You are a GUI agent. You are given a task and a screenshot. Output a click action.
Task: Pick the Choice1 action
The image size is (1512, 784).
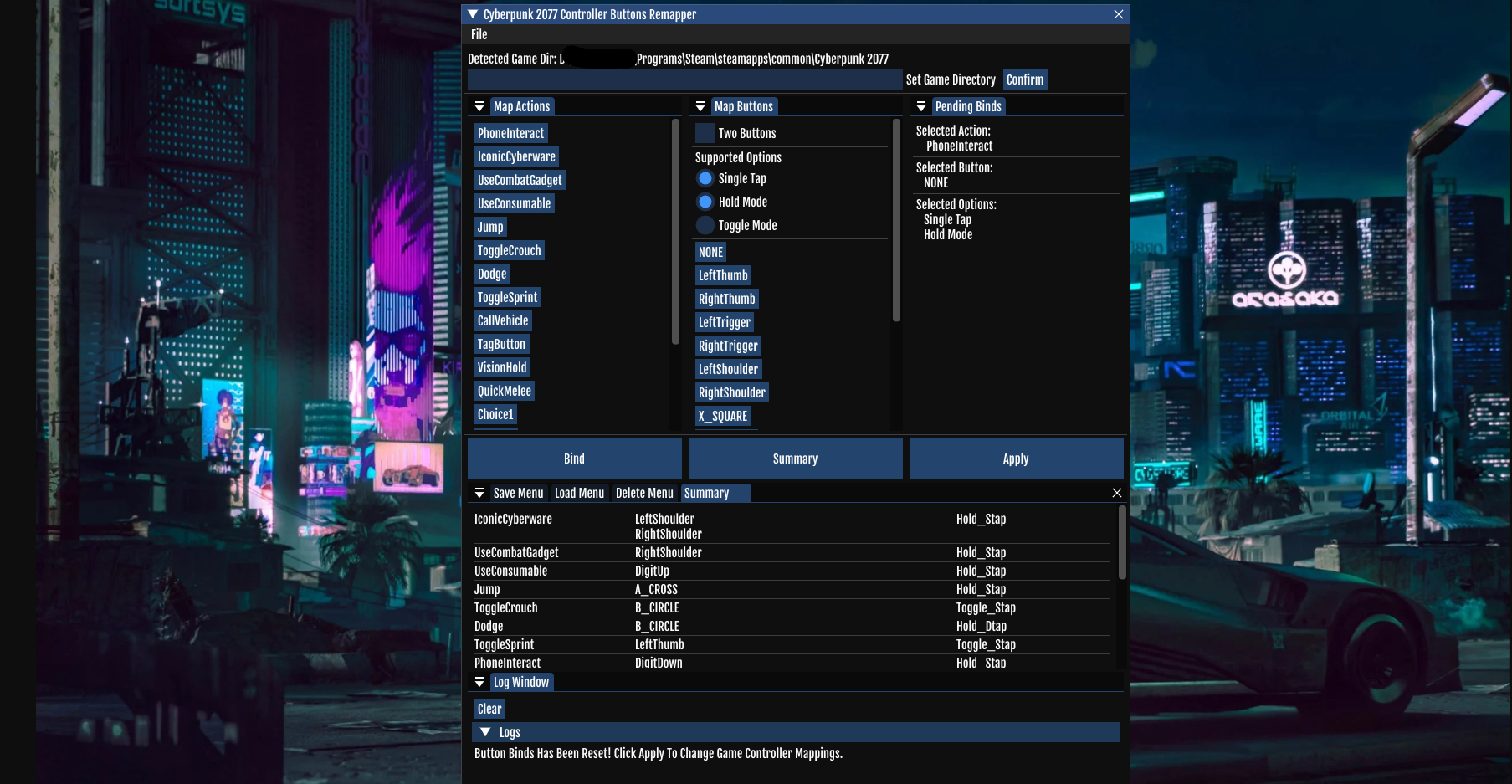click(495, 414)
